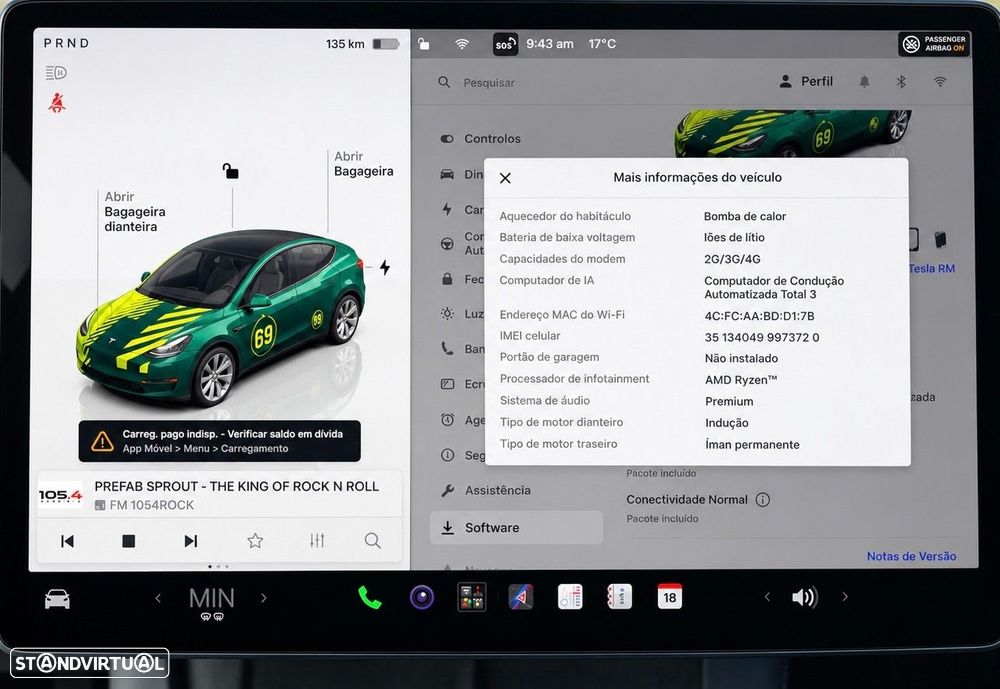The image size is (1000, 689).
Task: Tap the IMEI value 35 134049 997372 0
Action: pyautogui.click(x=761, y=337)
